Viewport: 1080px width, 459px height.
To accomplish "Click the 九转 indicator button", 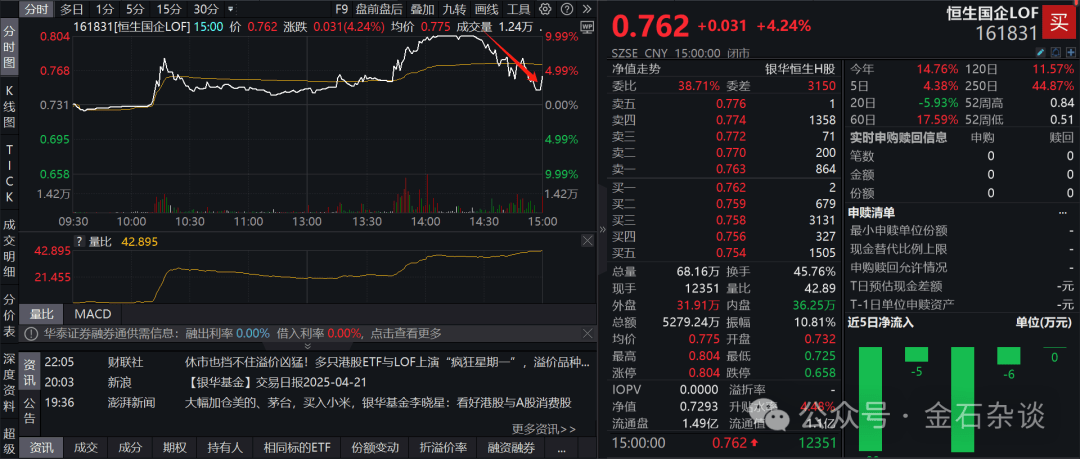I will pos(454,9).
